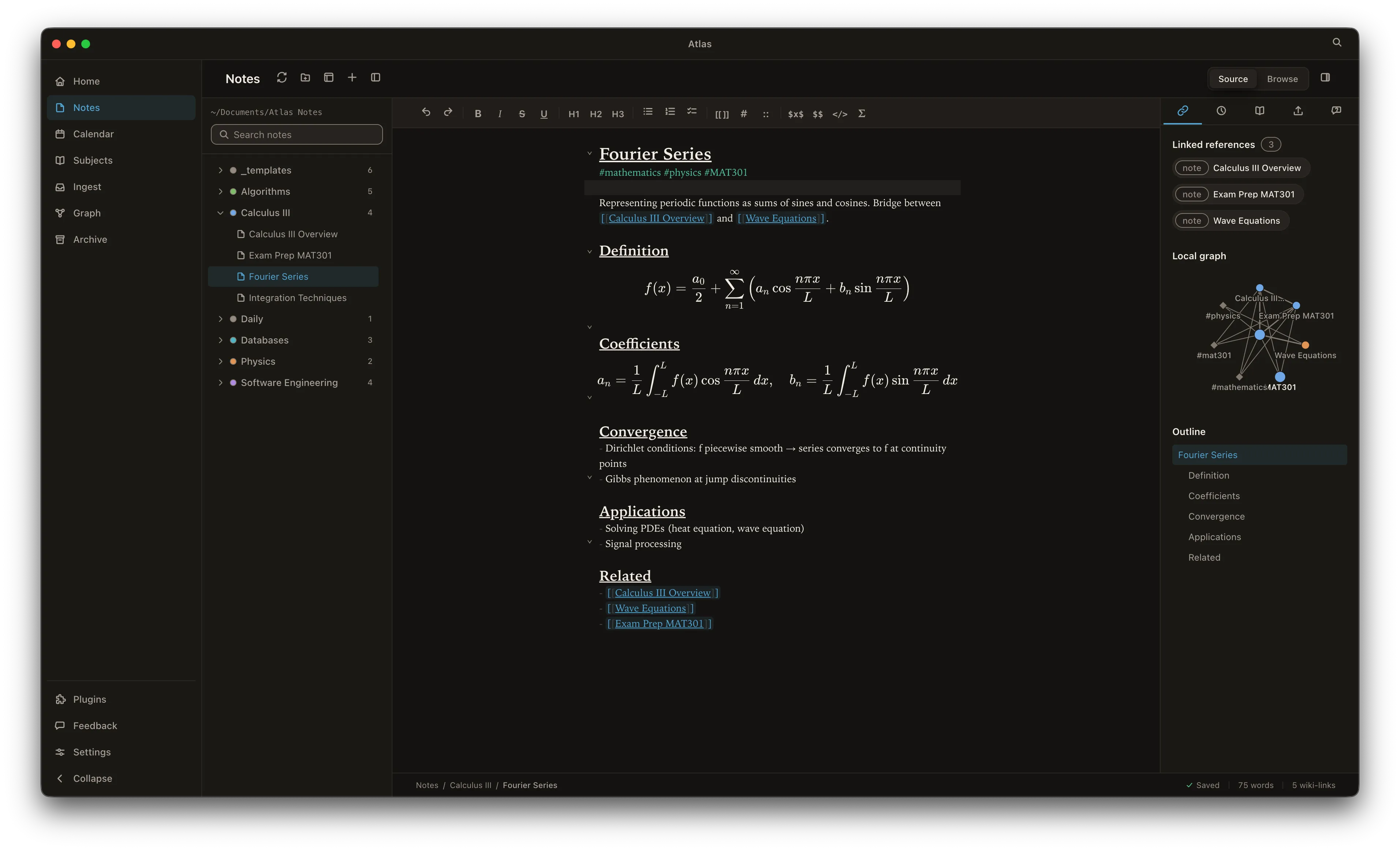Expand the Algorithms folder
The width and height of the screenshot is (1400, 851).
pyautogui.click(x=220, y=192)
